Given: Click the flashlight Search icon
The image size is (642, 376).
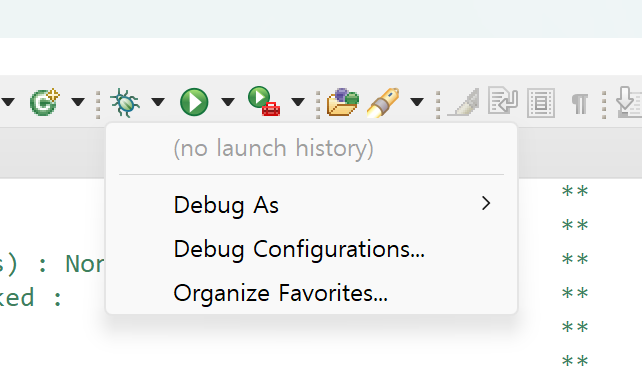Looking at the screenshot, I should [383, 102].
